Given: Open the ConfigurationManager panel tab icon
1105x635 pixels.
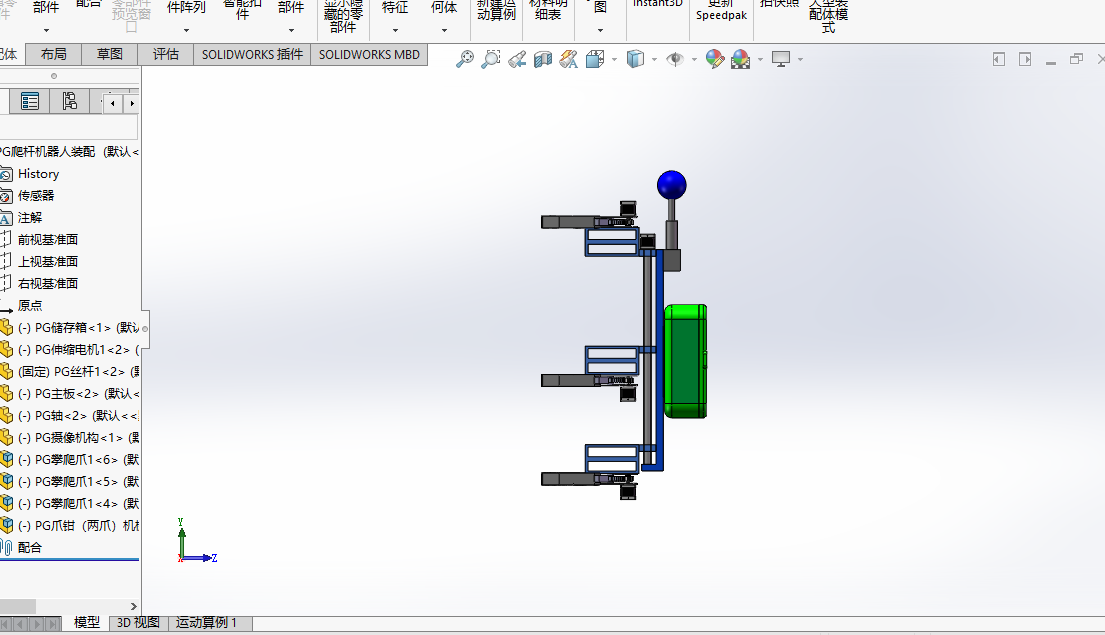Looking at the screenshot, I should (x=69, y=101).
